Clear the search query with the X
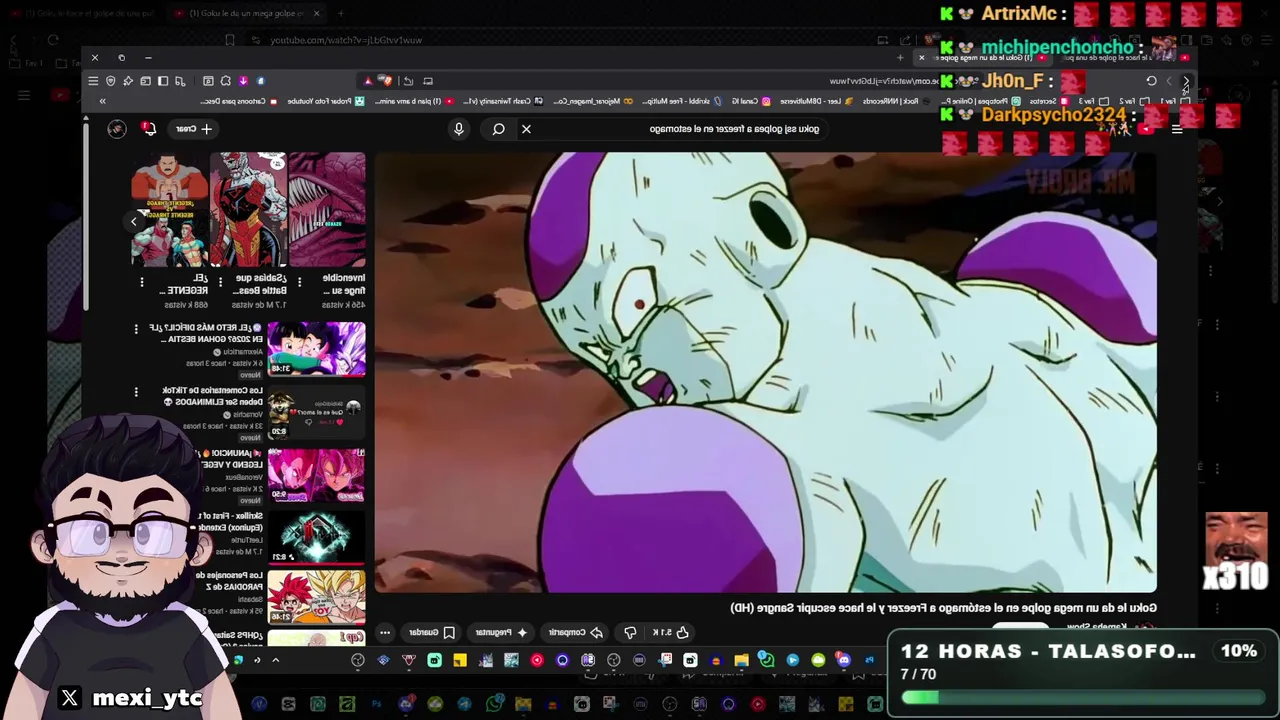 526,129
